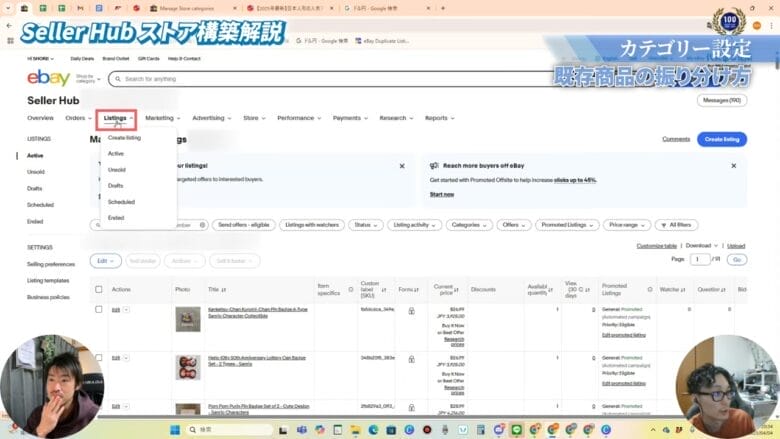Go to the Overview tab
This screenshot has height=439, width=780.
tap(40, 118)
